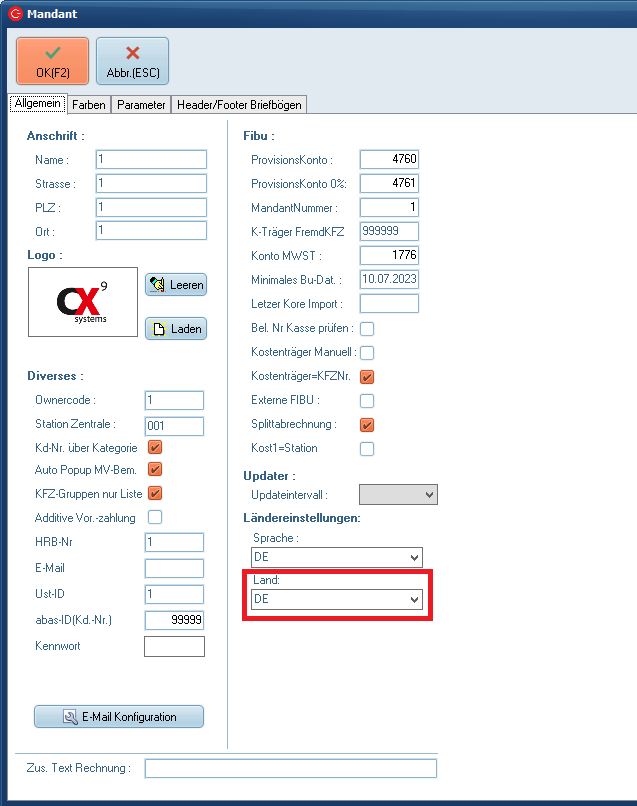
Task: Enable Bel. Nr Kasse prüfen checkbox
Action: [367, 328]
